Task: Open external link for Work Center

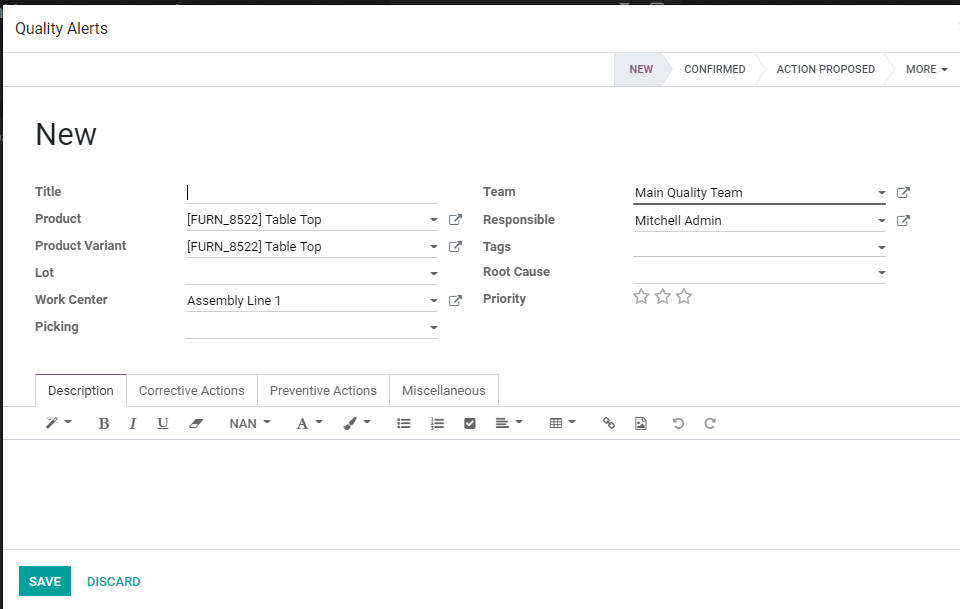Action: (455, 300)
